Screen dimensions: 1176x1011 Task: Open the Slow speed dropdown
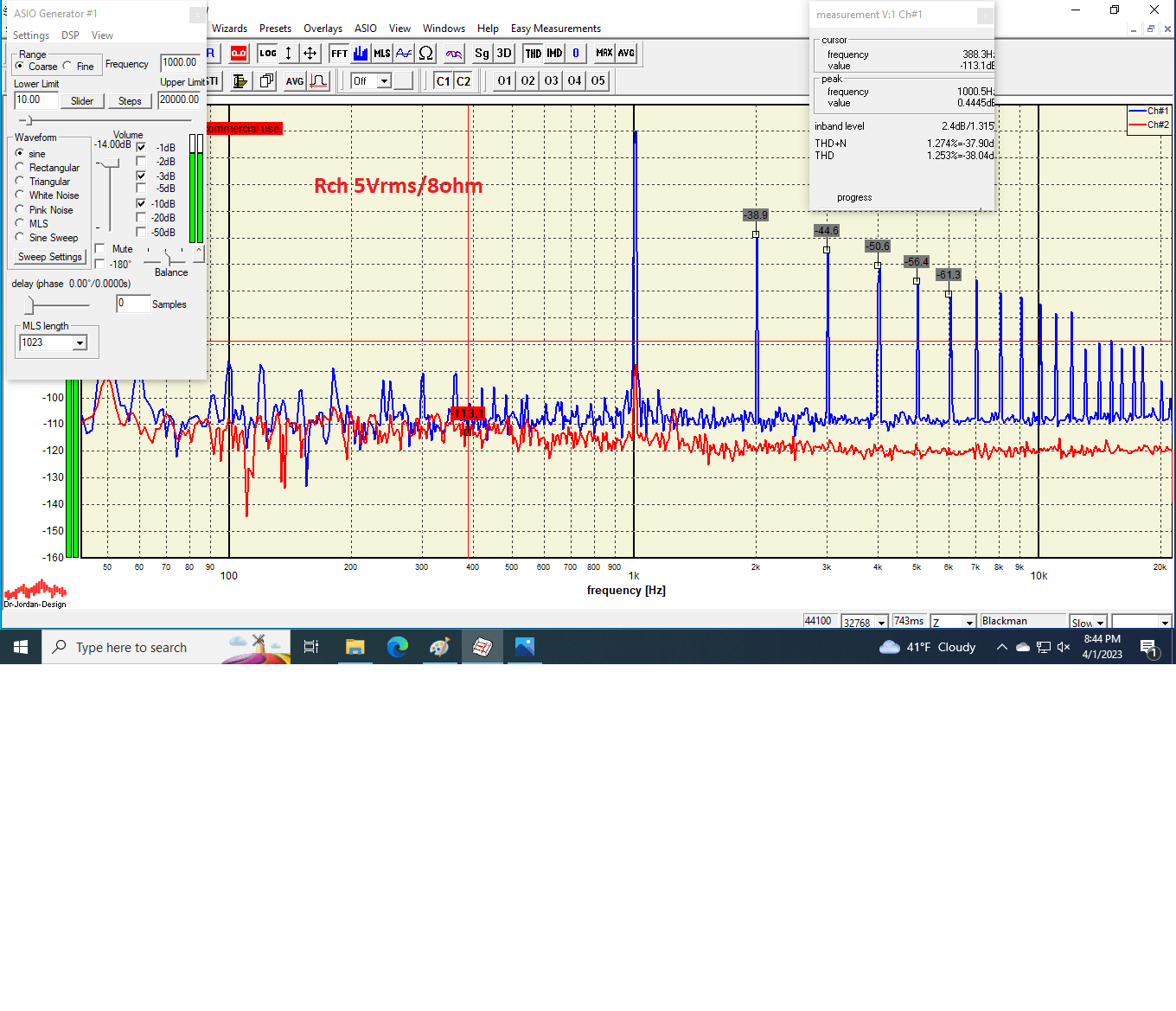tap(1101, 622)
